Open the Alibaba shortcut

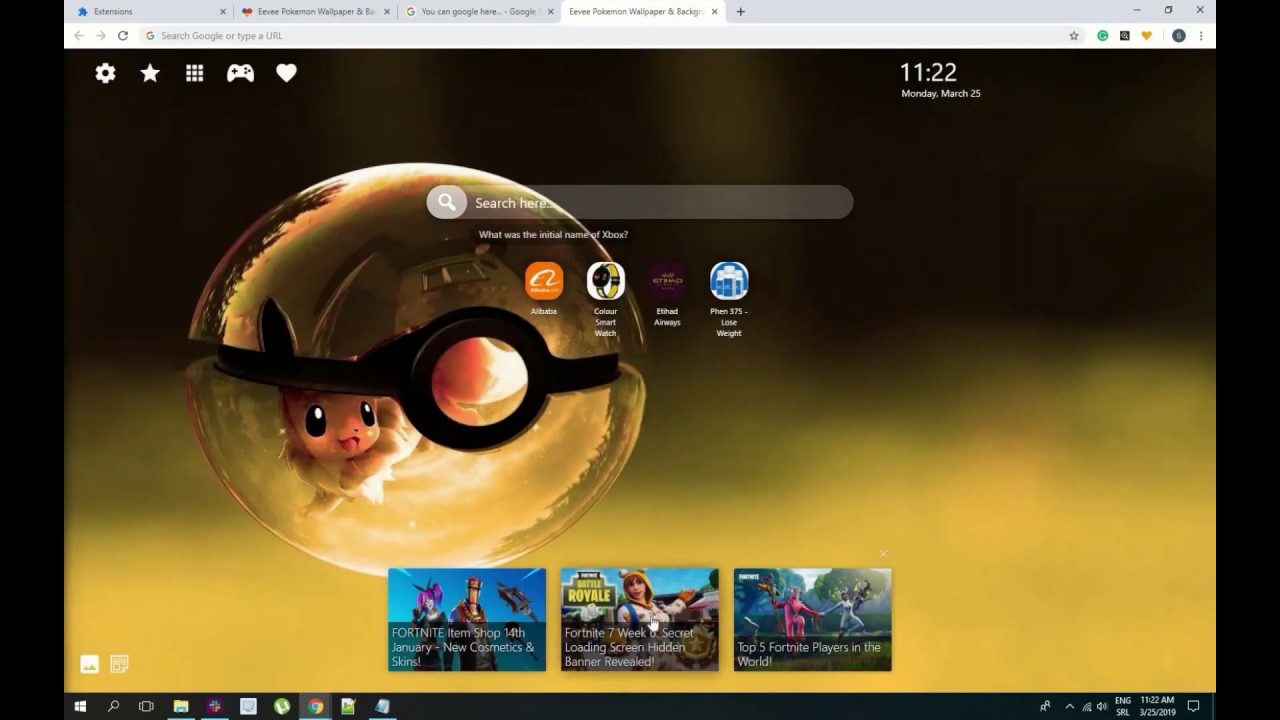pyautogui.click(x=544, y=282)
